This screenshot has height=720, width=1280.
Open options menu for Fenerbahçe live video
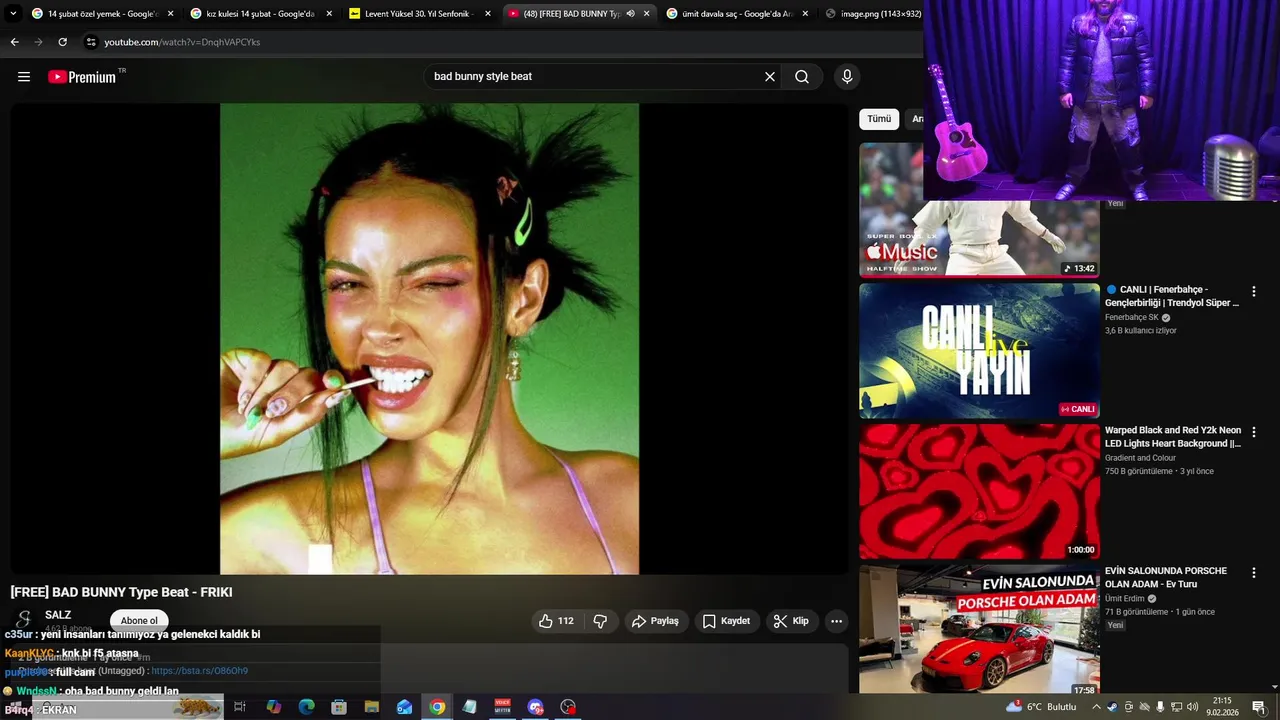tap(1254, 292)
